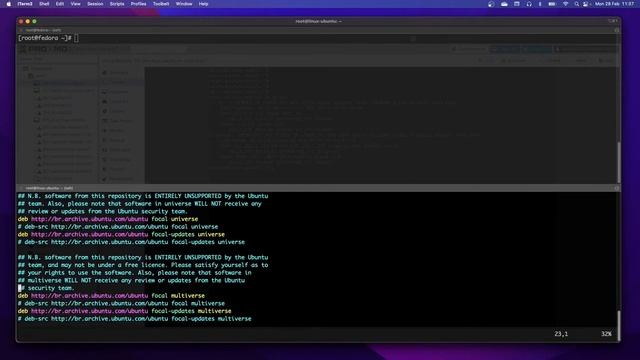Screen dimensions: 640x360
Task: Click the ubuntu pane vertical scrollbar
Action: [619, 325]
